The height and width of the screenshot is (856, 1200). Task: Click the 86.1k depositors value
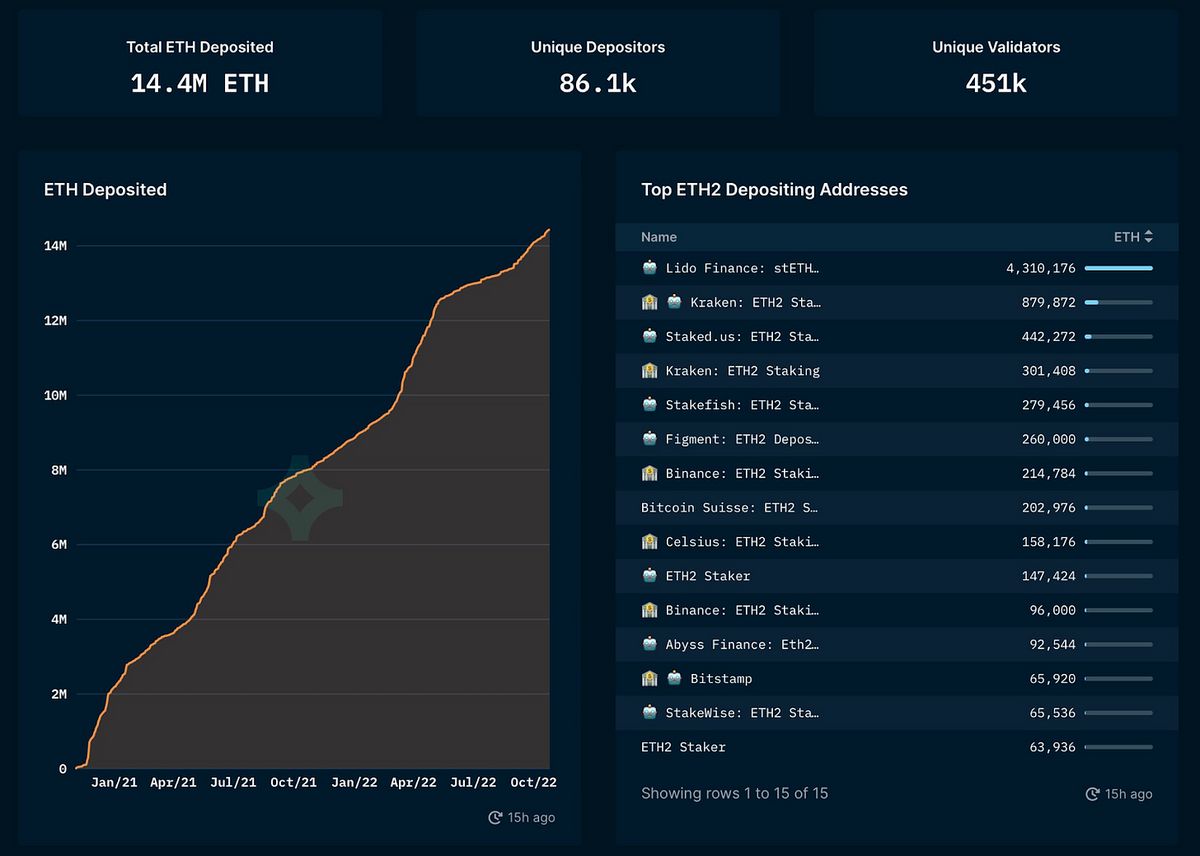click(598, 83)
